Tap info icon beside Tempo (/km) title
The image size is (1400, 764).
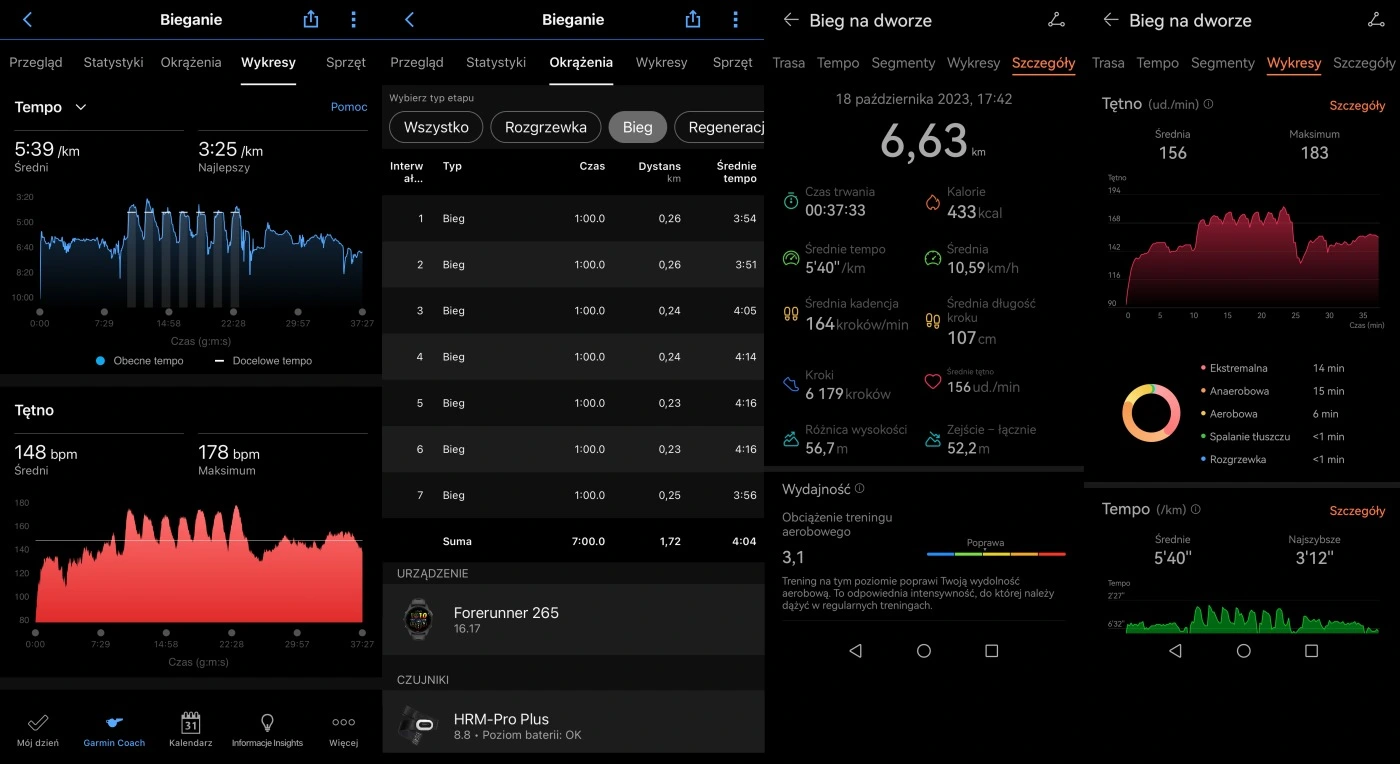1195,509
